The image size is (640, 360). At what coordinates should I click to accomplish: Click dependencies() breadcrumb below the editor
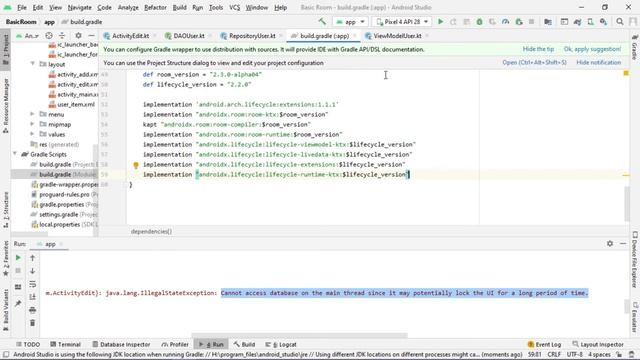point(151,231)
